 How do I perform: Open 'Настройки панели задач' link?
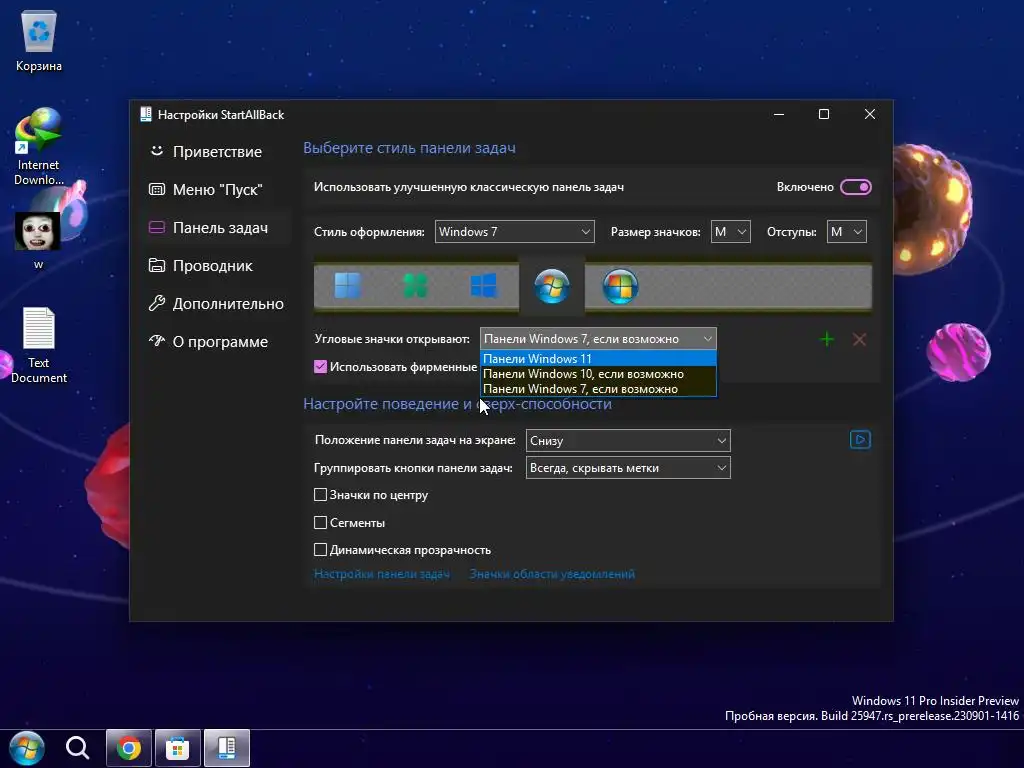(x=382, y=574)
